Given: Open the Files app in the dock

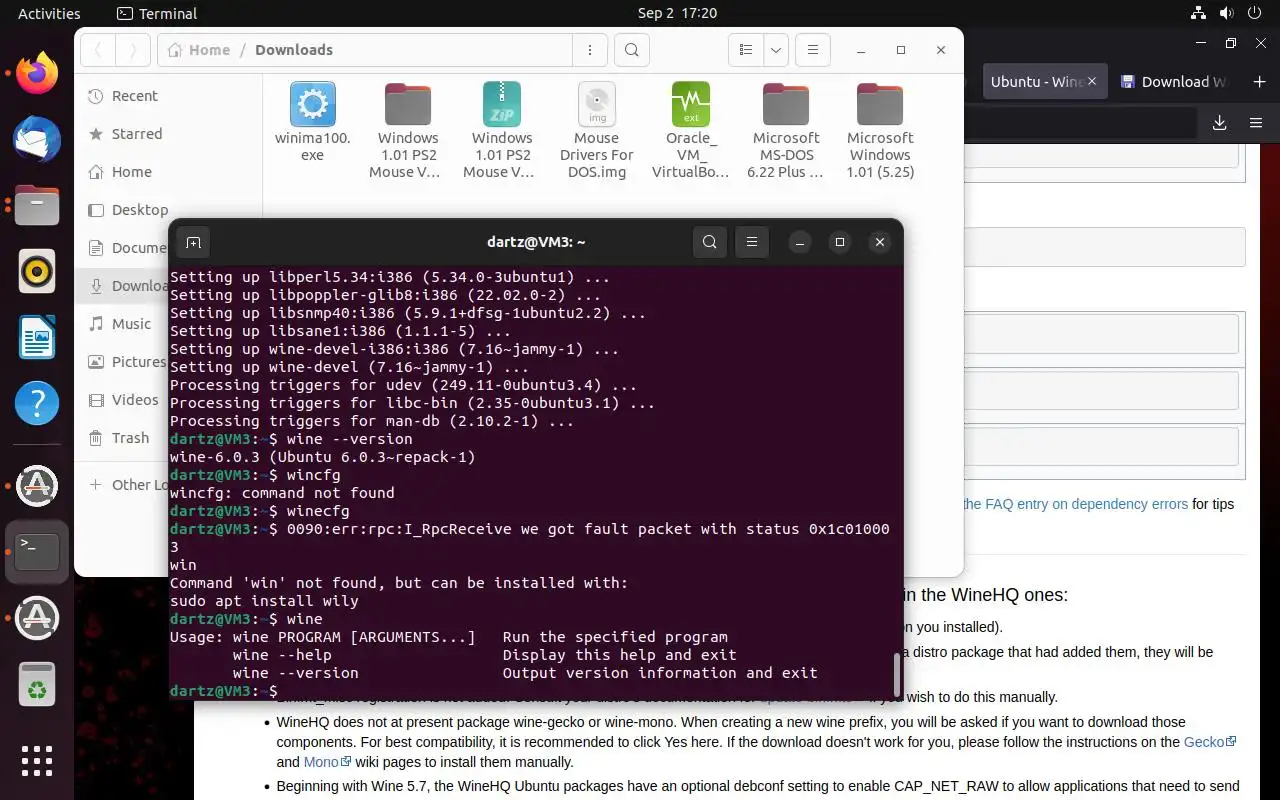Looking at the screenshot, I should pos(37,205).
